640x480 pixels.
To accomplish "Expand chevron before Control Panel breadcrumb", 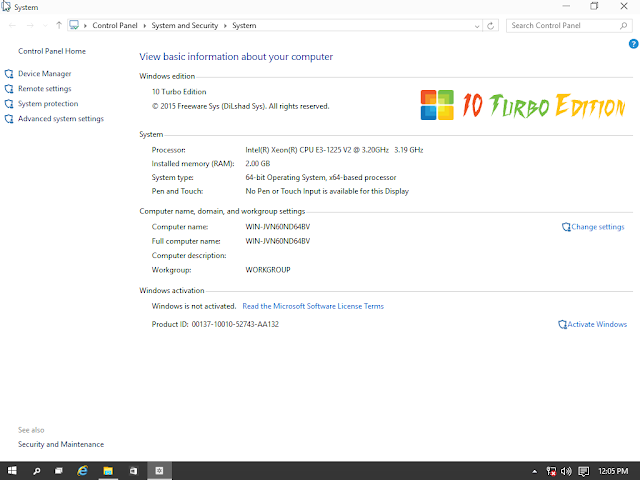I will pos(85,26).
